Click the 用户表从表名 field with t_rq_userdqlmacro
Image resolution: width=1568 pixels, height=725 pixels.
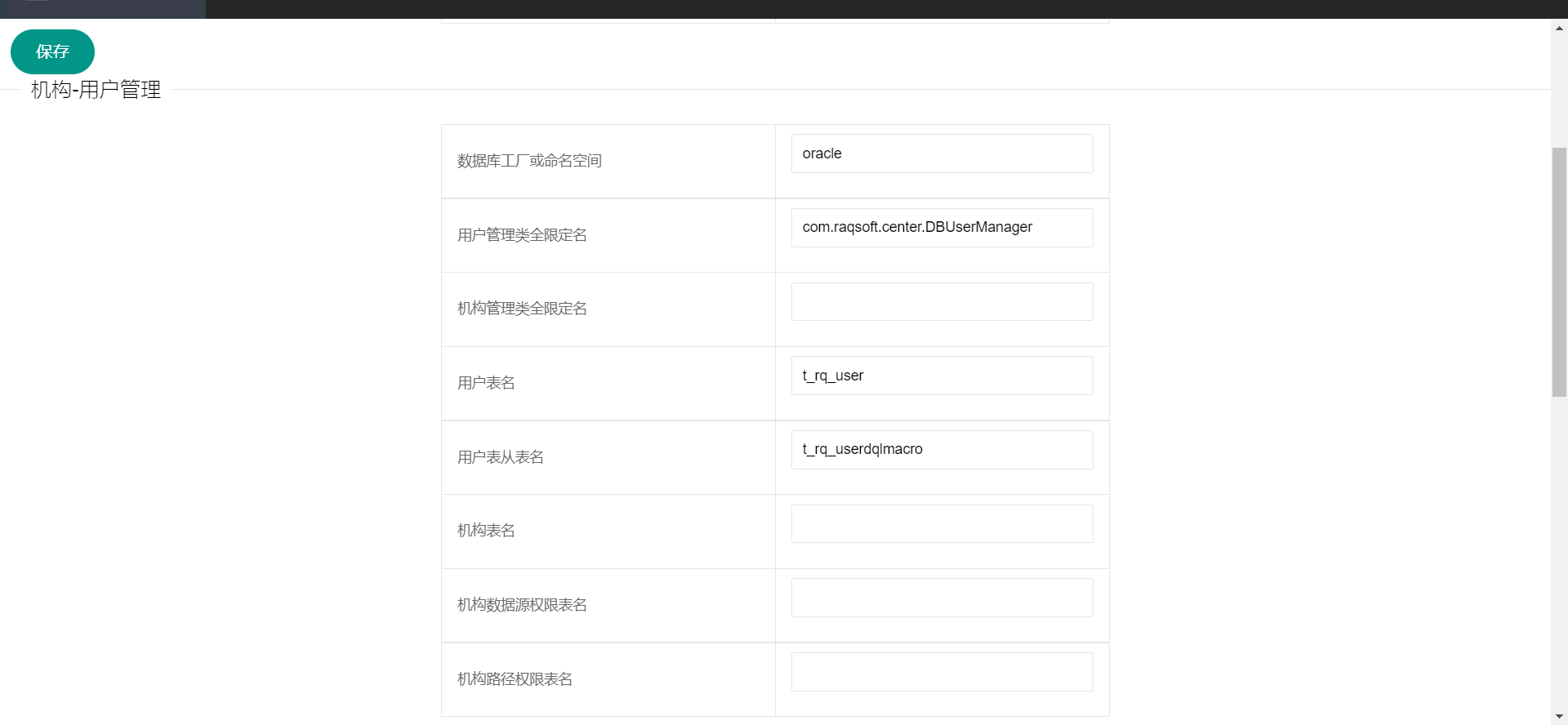coord(942,450)
